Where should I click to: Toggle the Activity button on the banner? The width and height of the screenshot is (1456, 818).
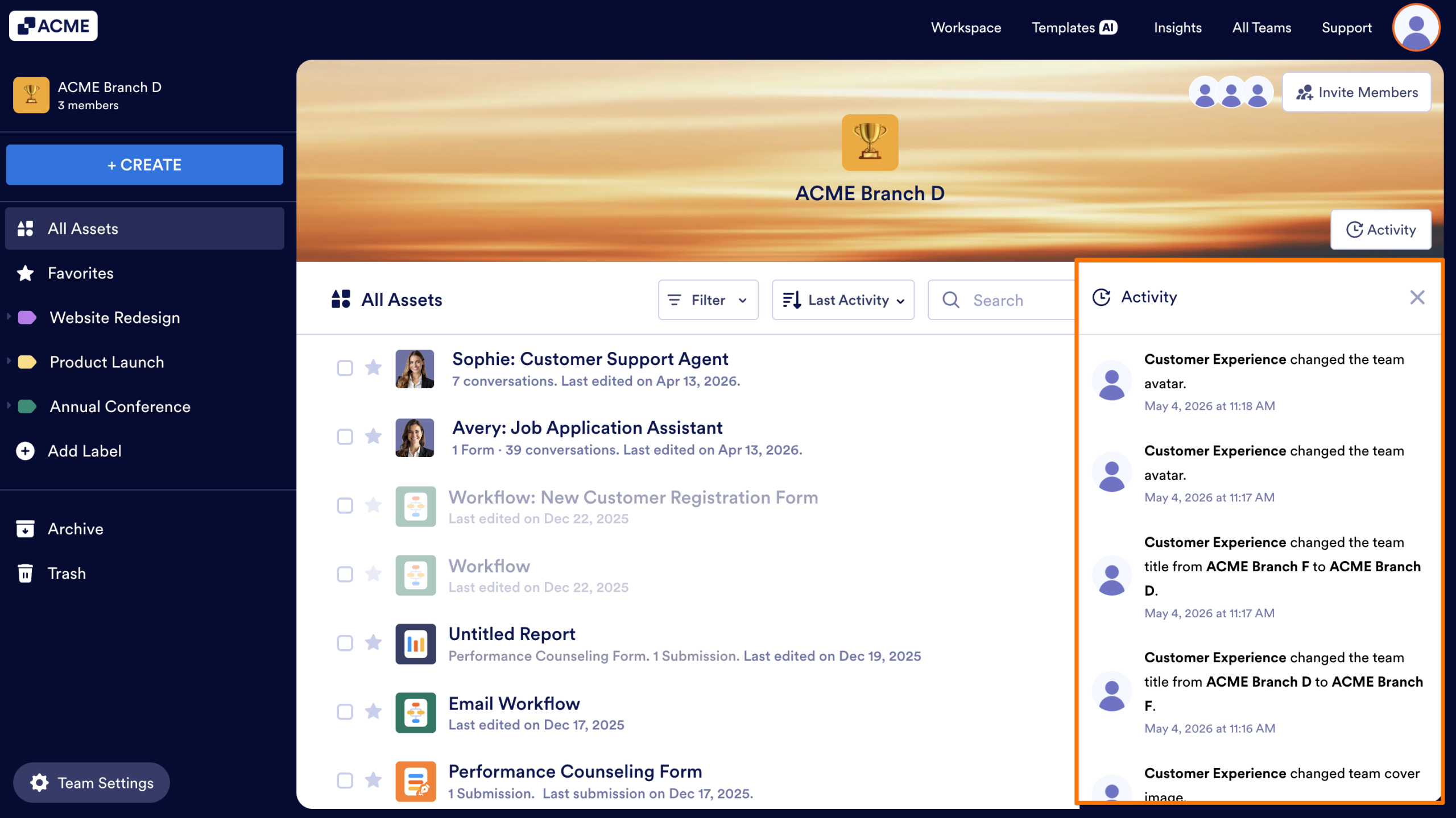1381,230
